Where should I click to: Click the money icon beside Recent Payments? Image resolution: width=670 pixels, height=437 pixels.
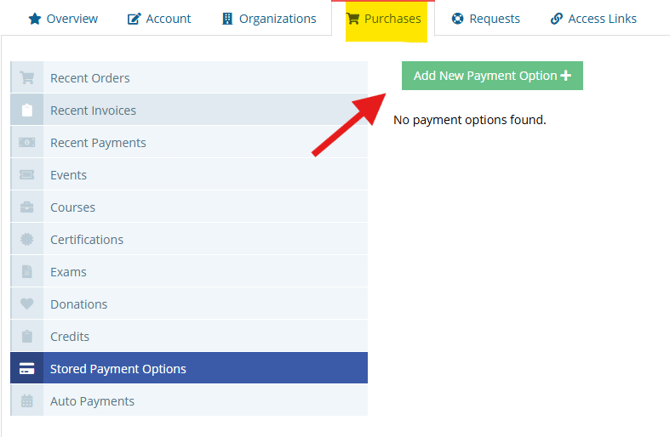pos(27,143)
